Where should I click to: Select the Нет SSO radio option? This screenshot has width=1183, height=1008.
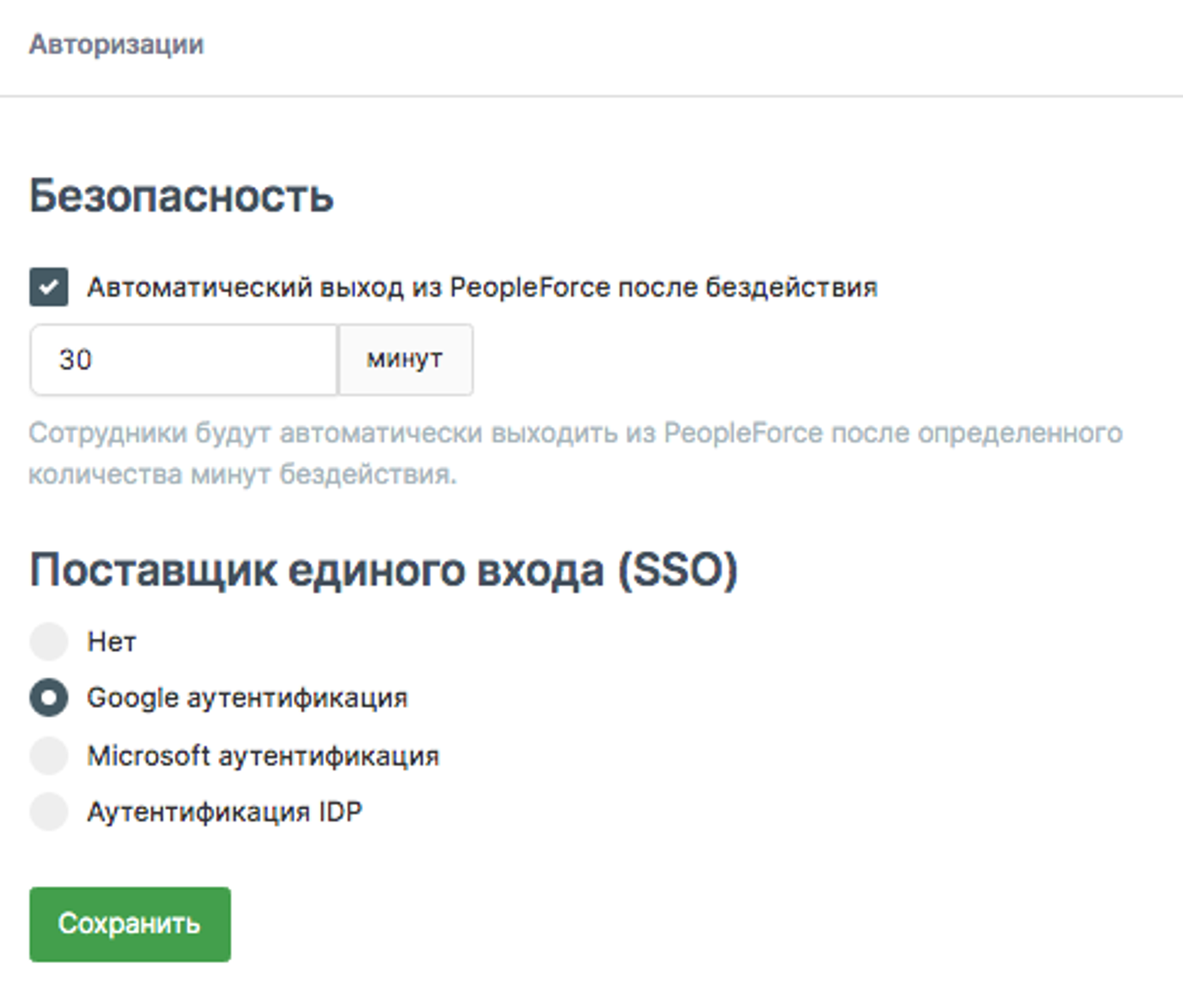49,641
